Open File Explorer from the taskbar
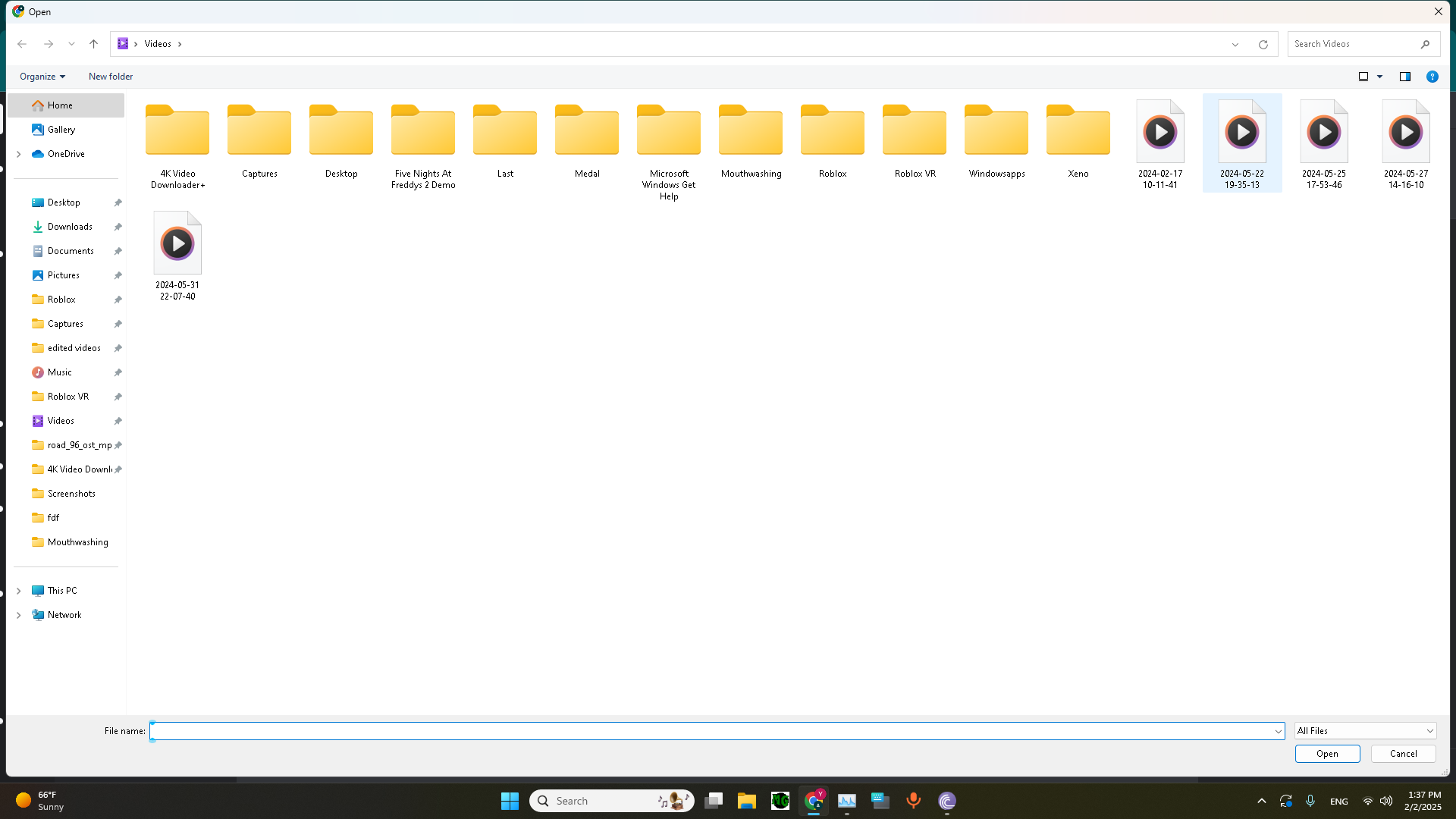This screenshot has width=1456, height=819. click(746, 801)
